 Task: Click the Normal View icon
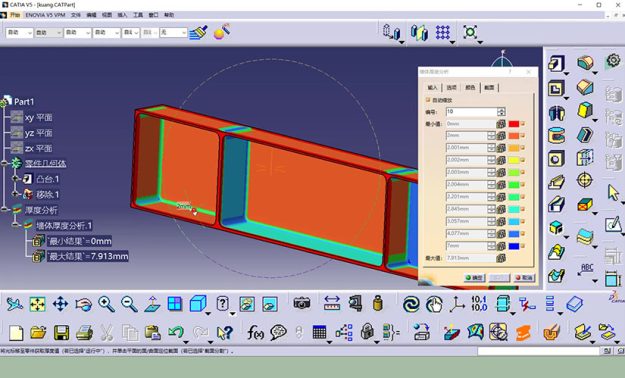coord(152,304)
